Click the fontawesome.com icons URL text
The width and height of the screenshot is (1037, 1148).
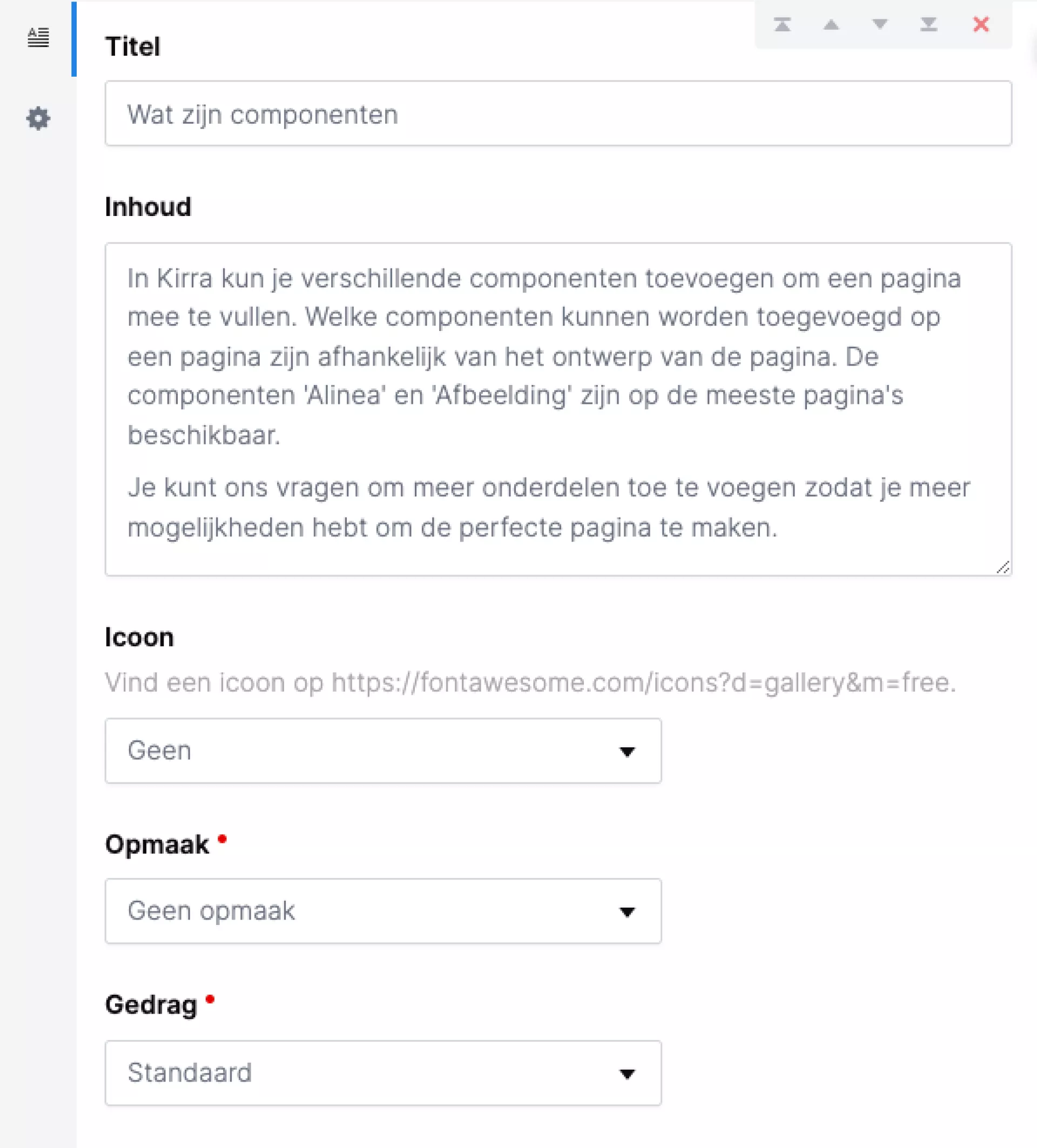click(x=643, y=682)
